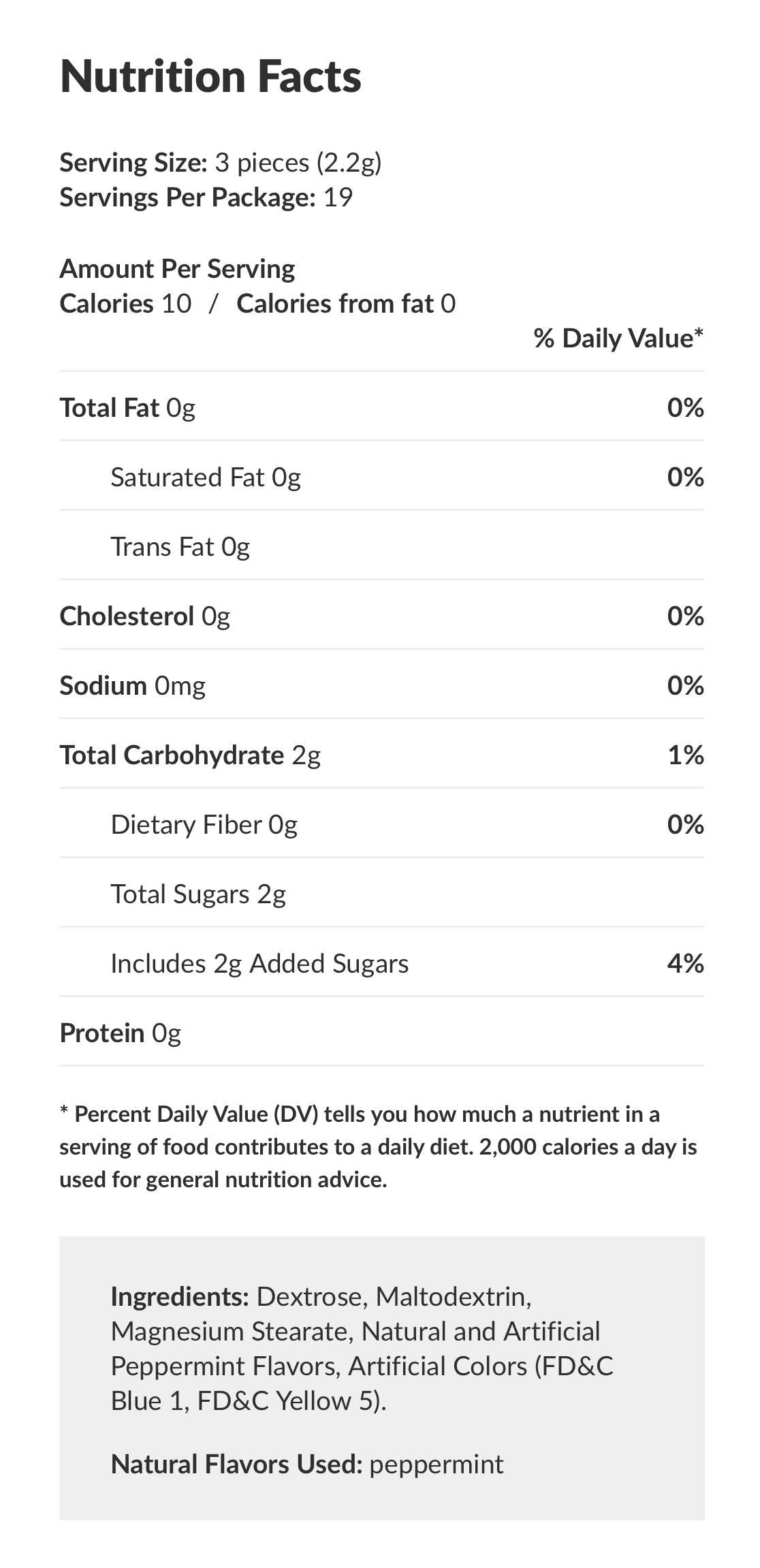Click the Total Carbohydrate 2g label
760x1568 pixels.
[x=190, y=755]
